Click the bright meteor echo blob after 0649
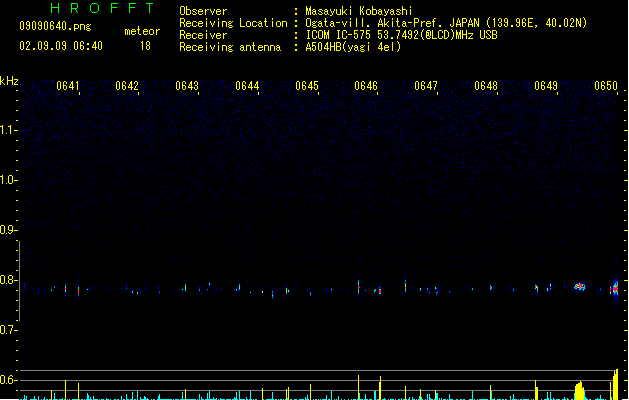Image resolution: width=629 pixels, height=400 pixels. tap(579, 286)
